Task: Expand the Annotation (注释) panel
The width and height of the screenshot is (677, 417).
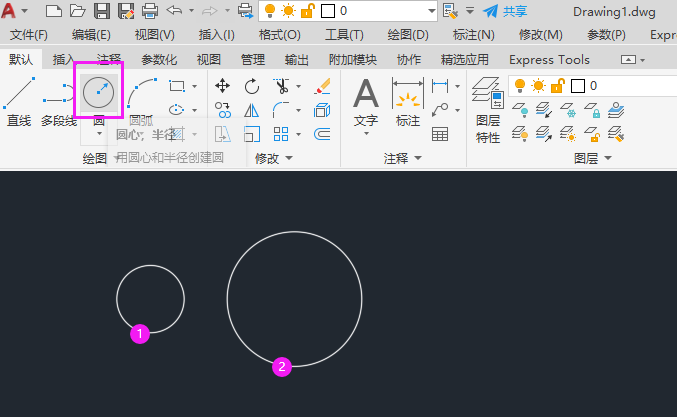Action: (402, 158)
